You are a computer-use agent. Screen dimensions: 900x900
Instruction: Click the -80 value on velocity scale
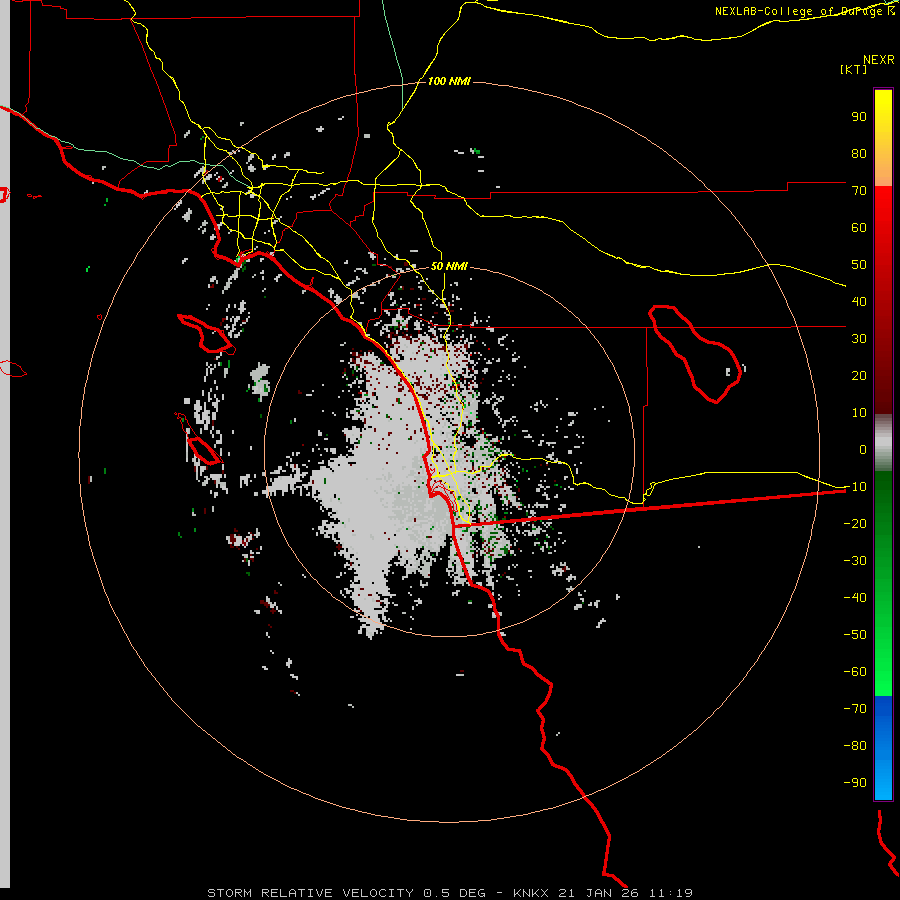click(x=855, y=746)
